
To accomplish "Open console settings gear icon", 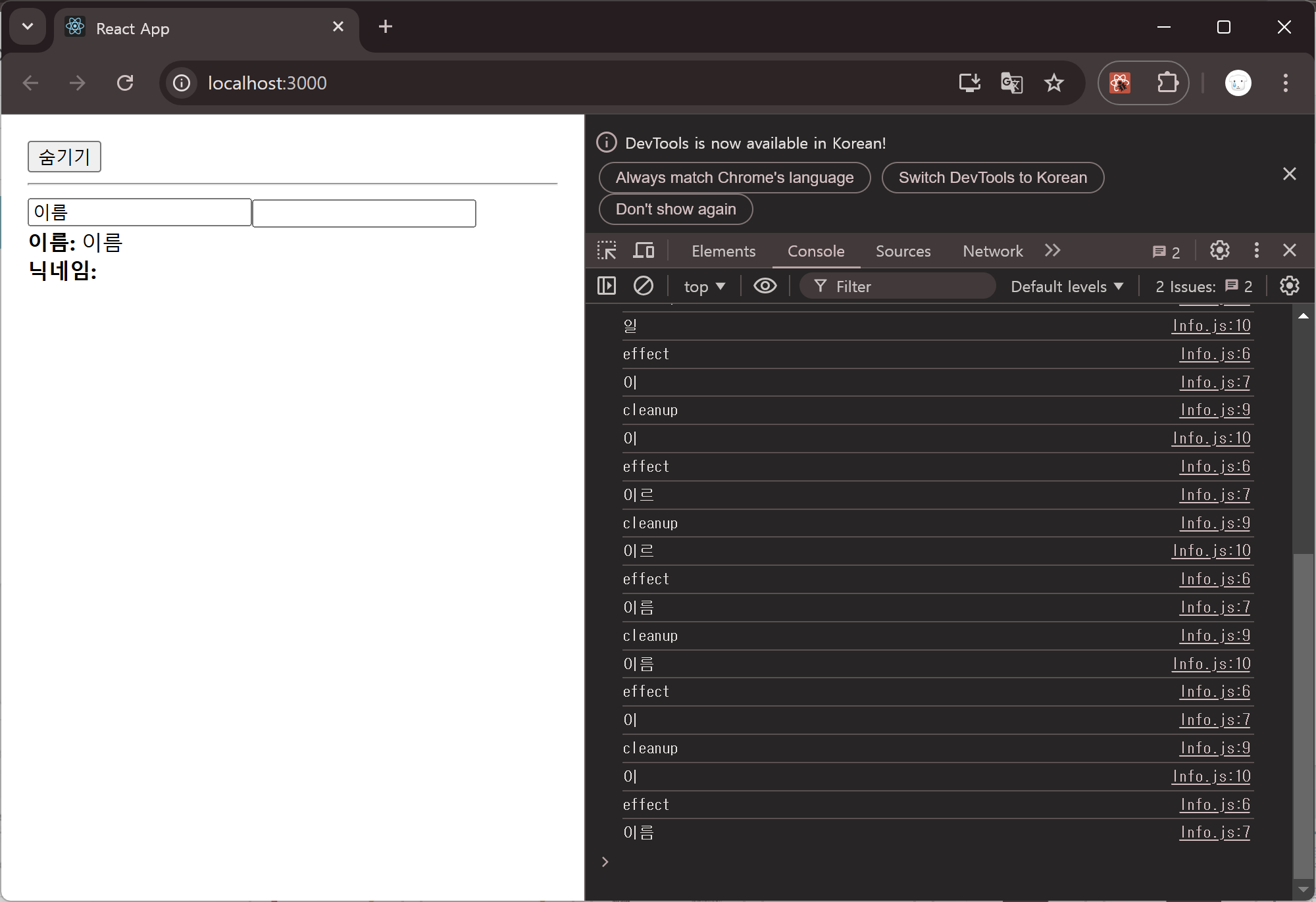I will click(x=1289, y=286).
